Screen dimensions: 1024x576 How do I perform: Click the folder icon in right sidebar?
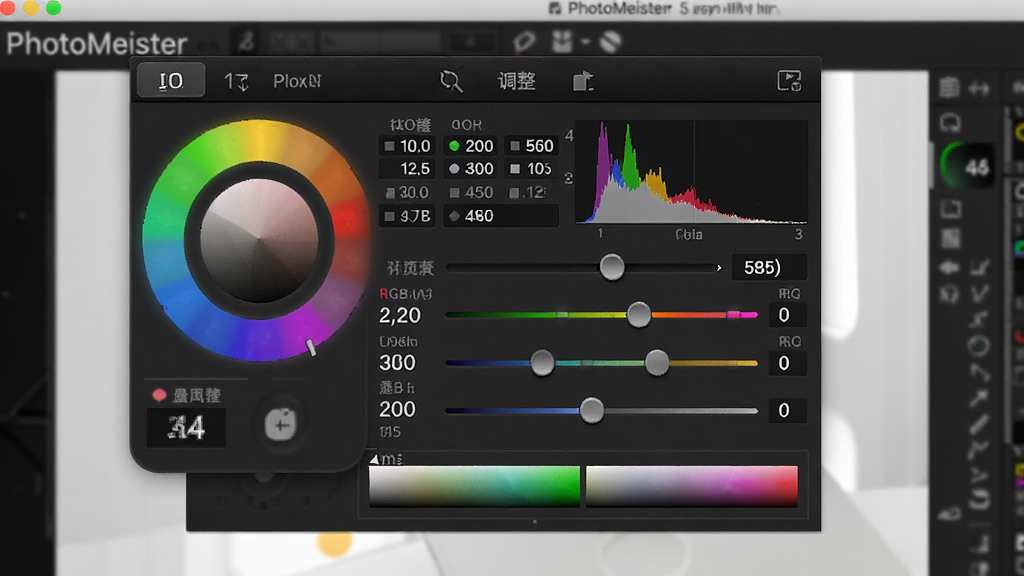point(951,209)
